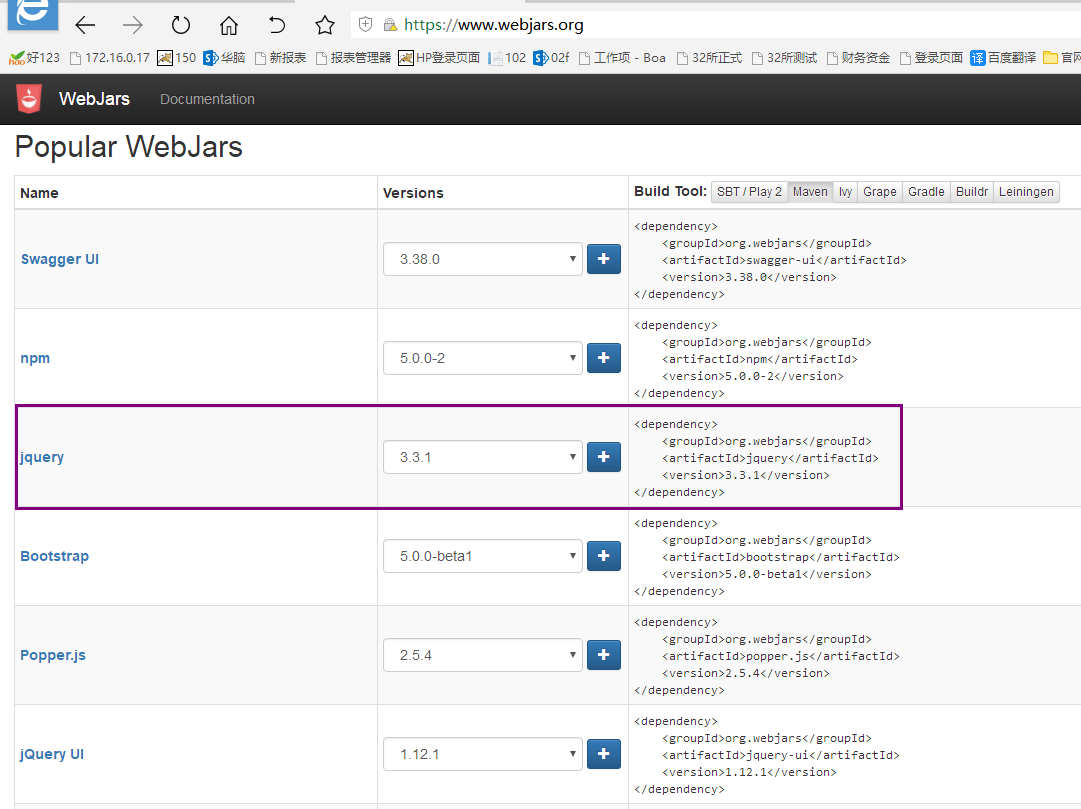Bookmark page with the star icon
The image size is (1081, 809).
click(325, 26)
